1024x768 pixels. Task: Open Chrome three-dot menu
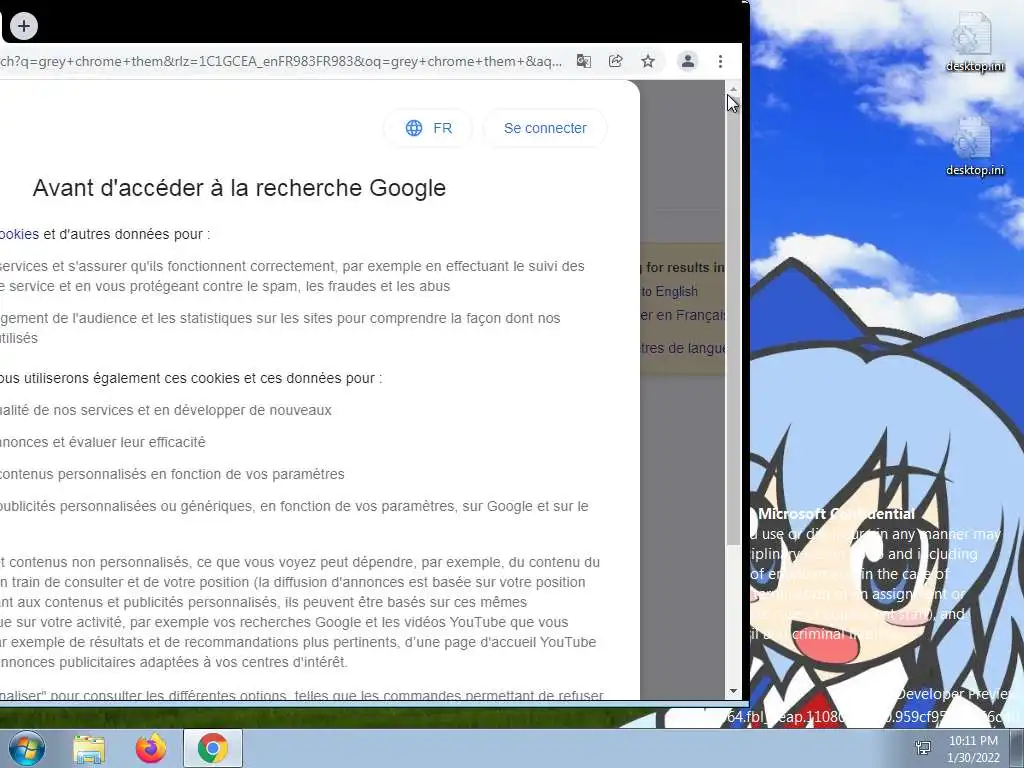(720, 61)
